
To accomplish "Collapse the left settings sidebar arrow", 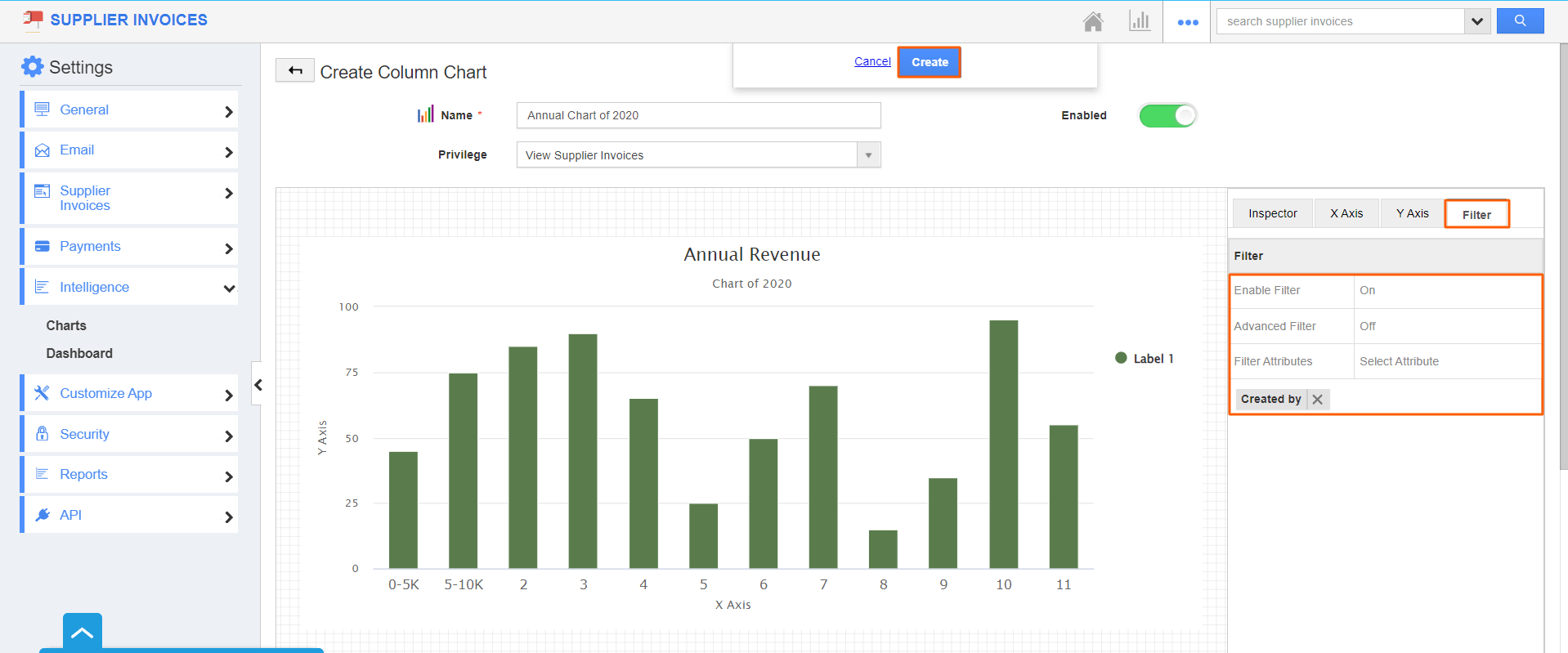I will (x=258, y=384).
